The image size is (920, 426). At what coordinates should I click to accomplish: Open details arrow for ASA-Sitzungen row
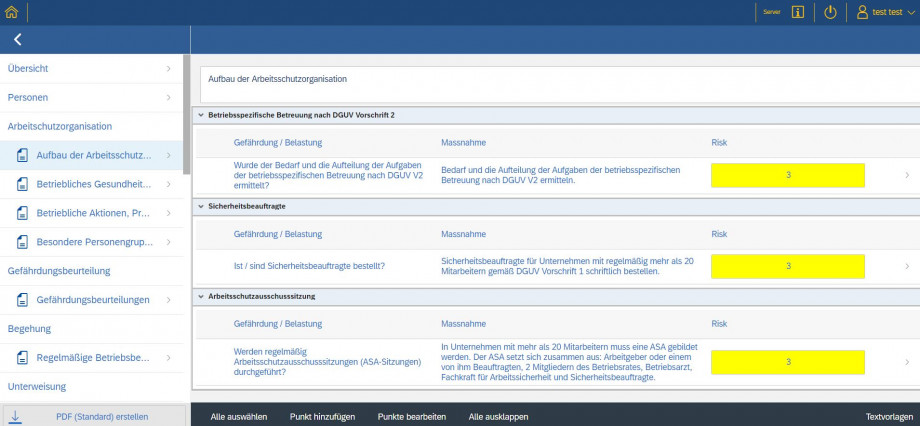pyautogui.click(x=907, y=362)
